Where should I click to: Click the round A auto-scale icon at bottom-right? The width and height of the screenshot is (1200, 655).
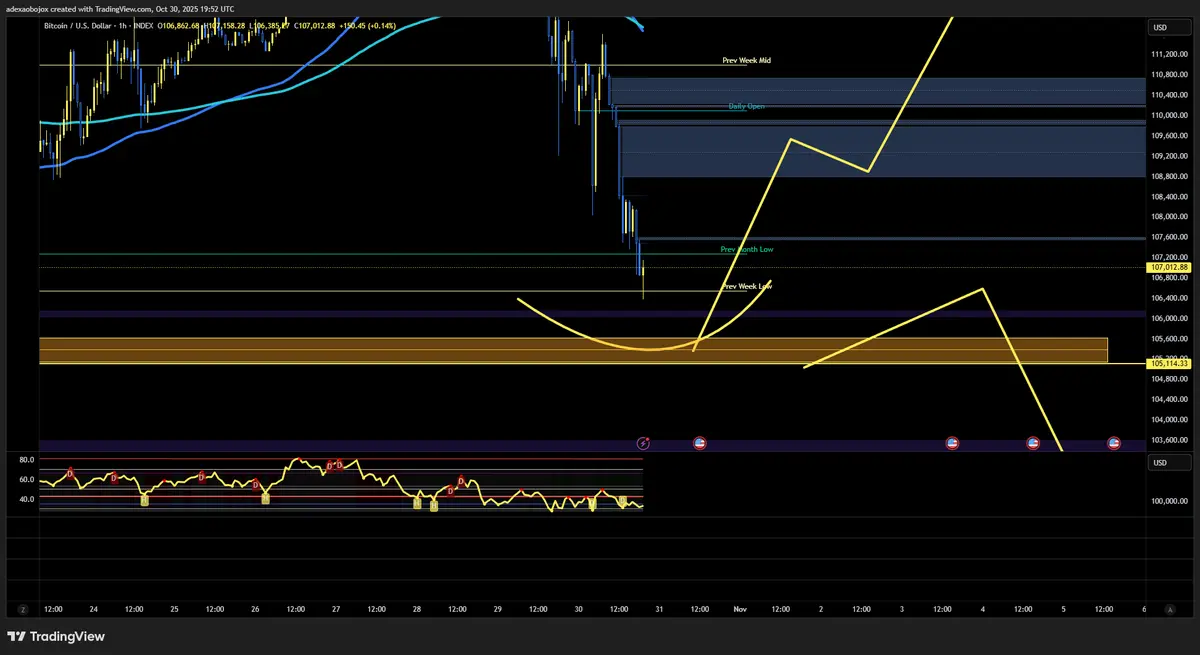1171,608
